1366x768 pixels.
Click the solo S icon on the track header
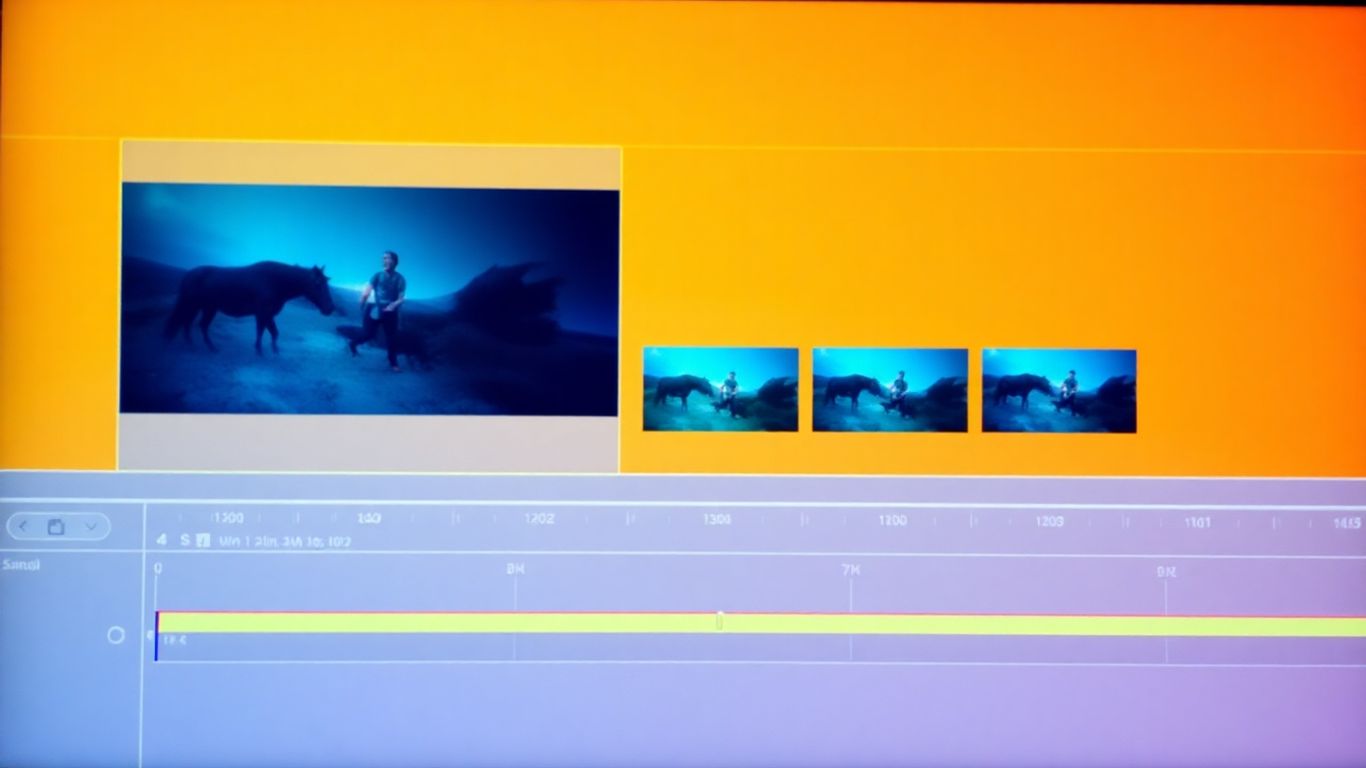[185, 539]
